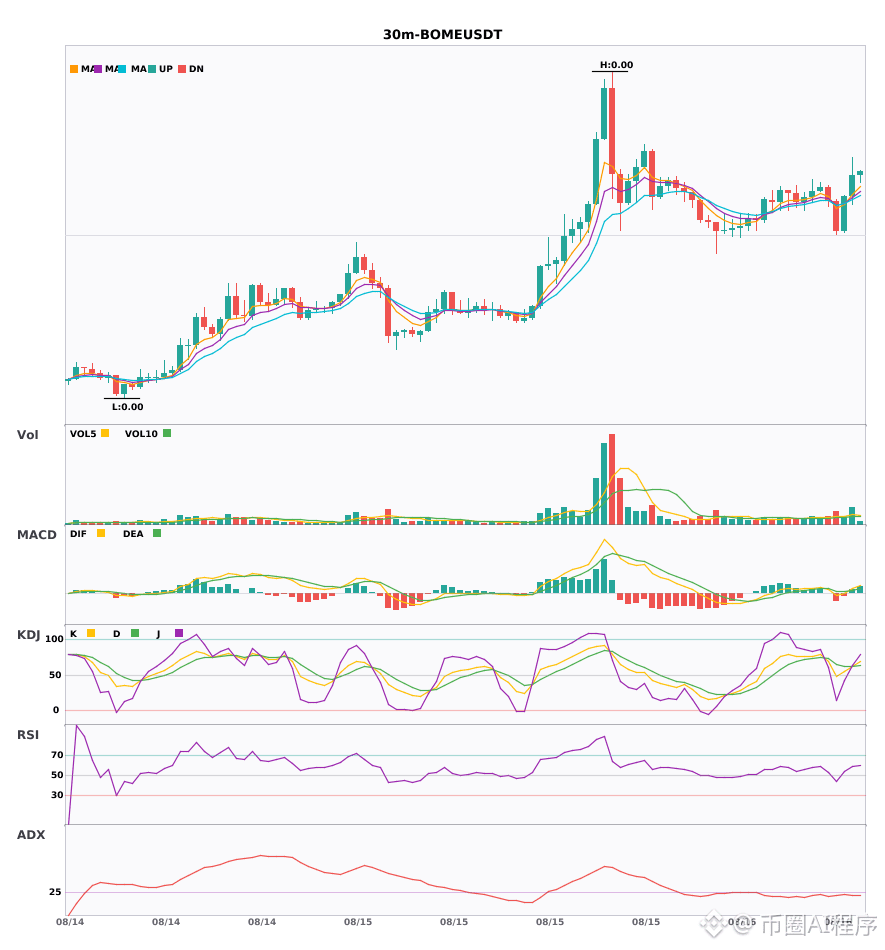The height and width of the screenshot is (950, 885).
Task: Click the teal UP legend swatch
Action: pyautogui.click(x=152, y=69)
